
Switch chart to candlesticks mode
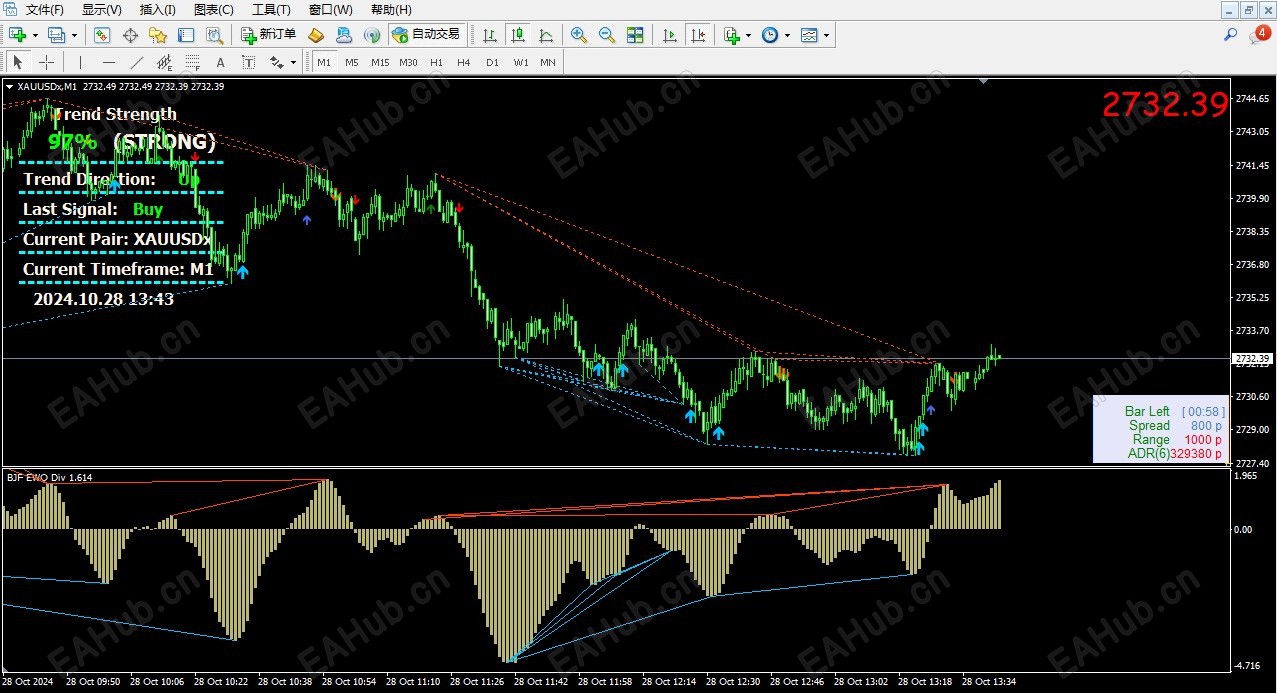(x=518, y=35)
